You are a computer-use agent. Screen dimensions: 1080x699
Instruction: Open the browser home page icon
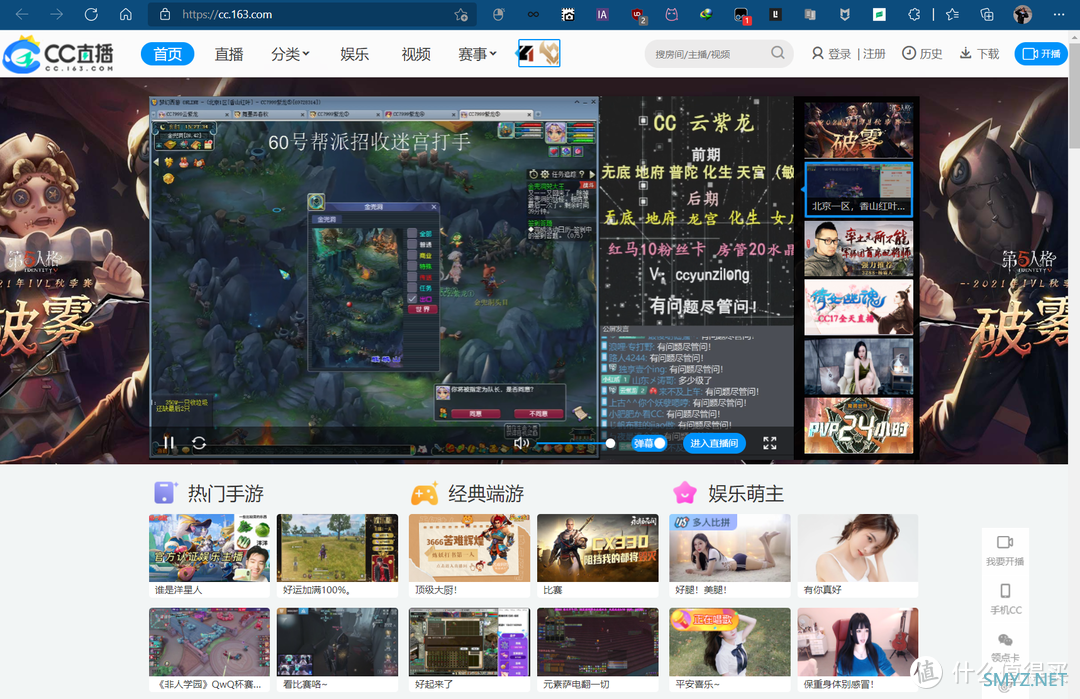[x=125, y=14]
